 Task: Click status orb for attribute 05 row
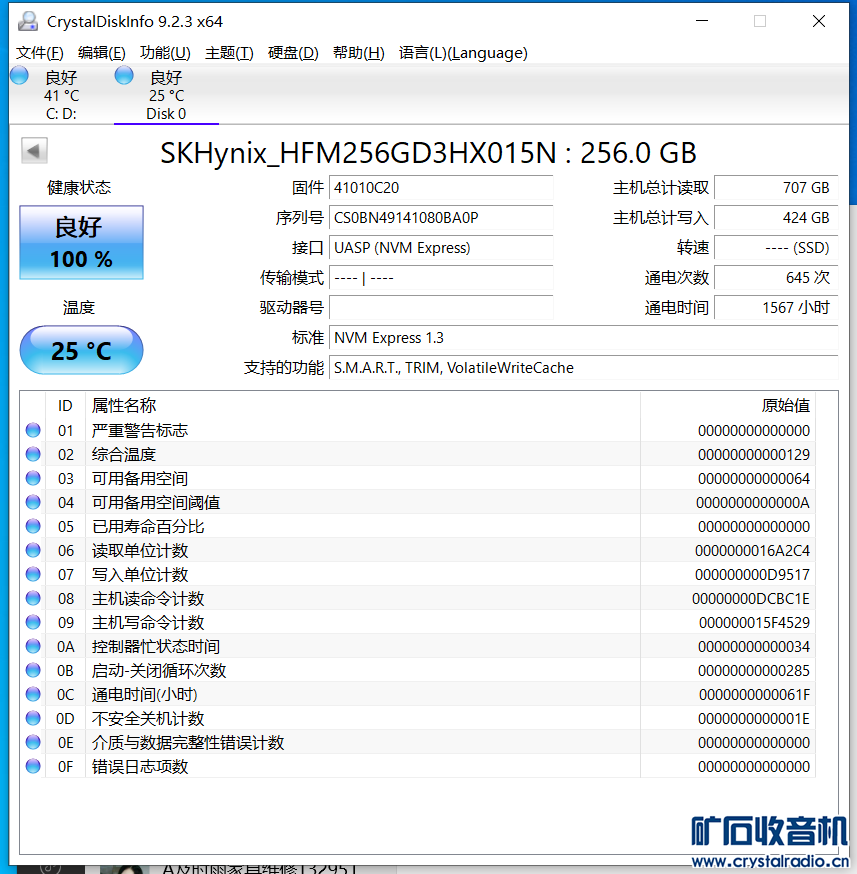pyautogui.click(x=33, y=527)
